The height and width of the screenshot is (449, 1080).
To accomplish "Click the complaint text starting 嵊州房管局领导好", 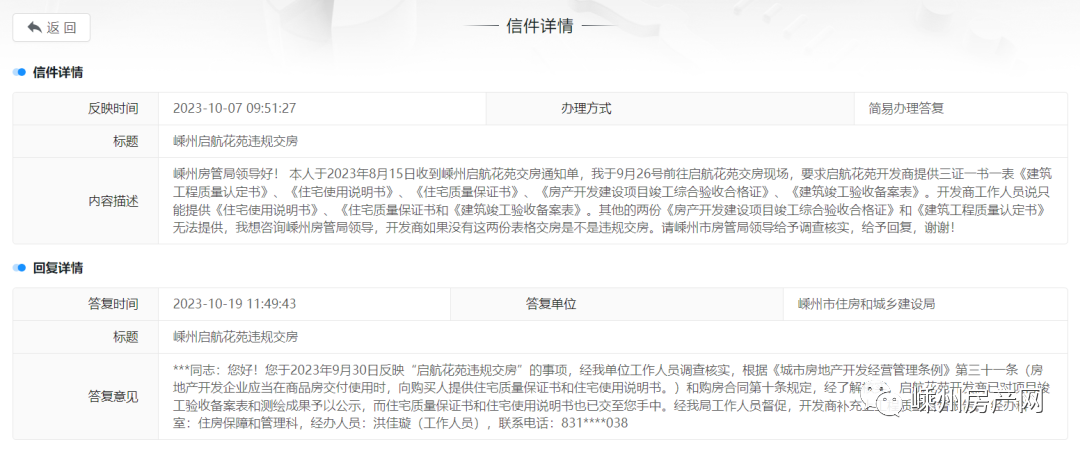I will tap(610, 200).
